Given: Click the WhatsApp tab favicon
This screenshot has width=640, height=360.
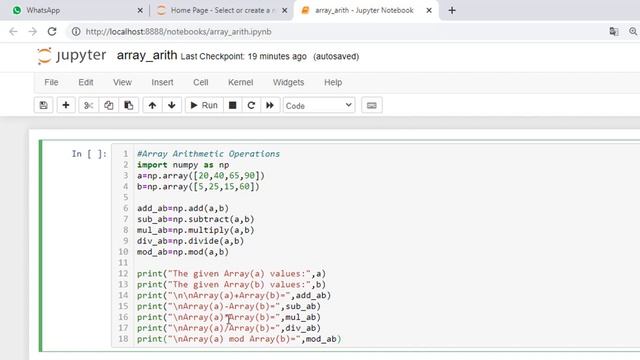Looking at the screenshot, I should click(x=17, y=10).
